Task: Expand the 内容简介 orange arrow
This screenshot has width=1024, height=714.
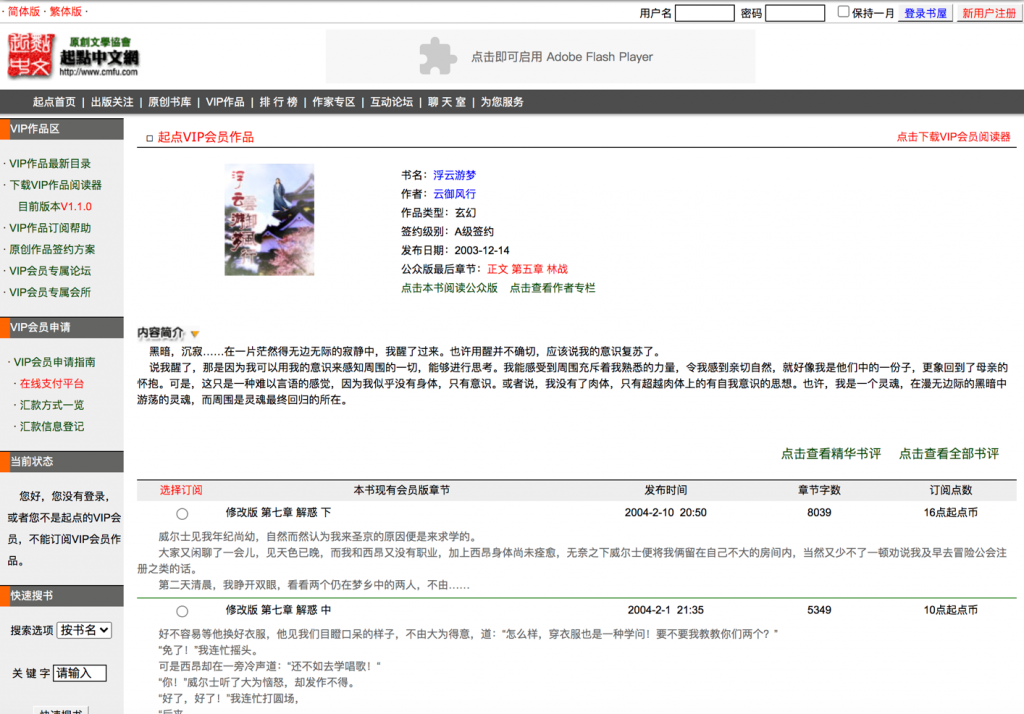Action: point(195,334)
